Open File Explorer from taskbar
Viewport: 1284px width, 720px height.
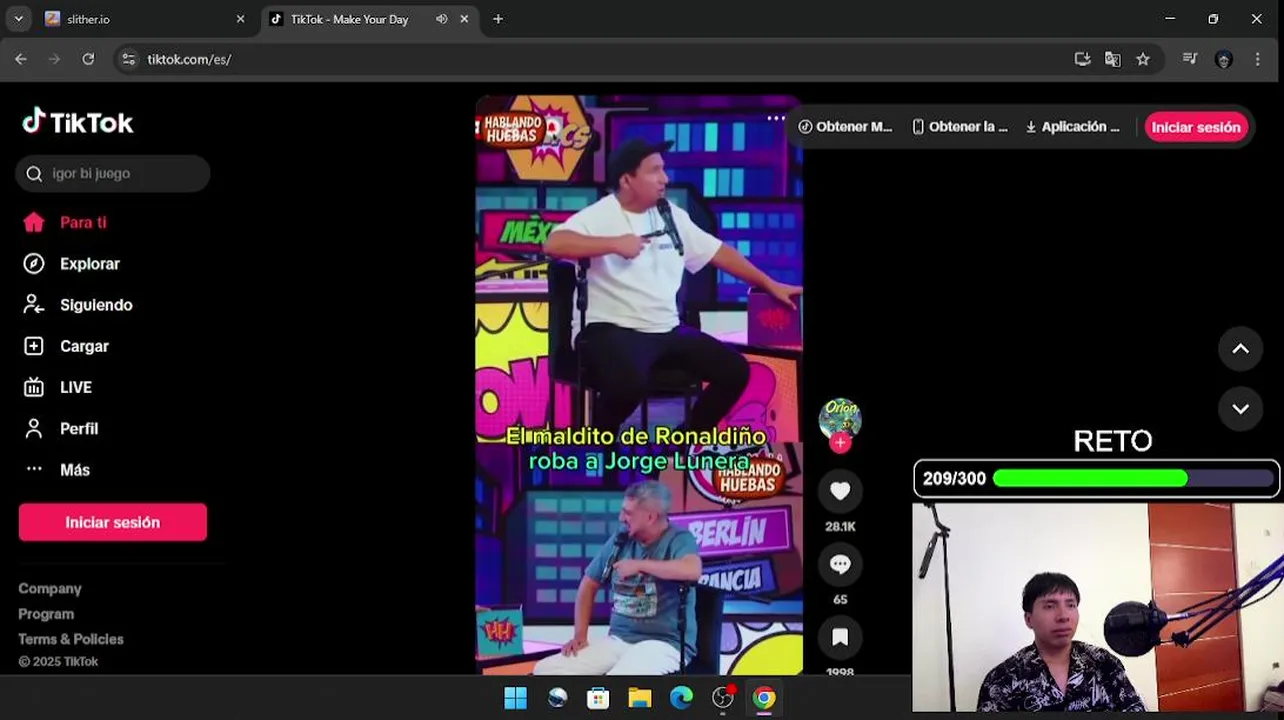(x=640, y=698)
